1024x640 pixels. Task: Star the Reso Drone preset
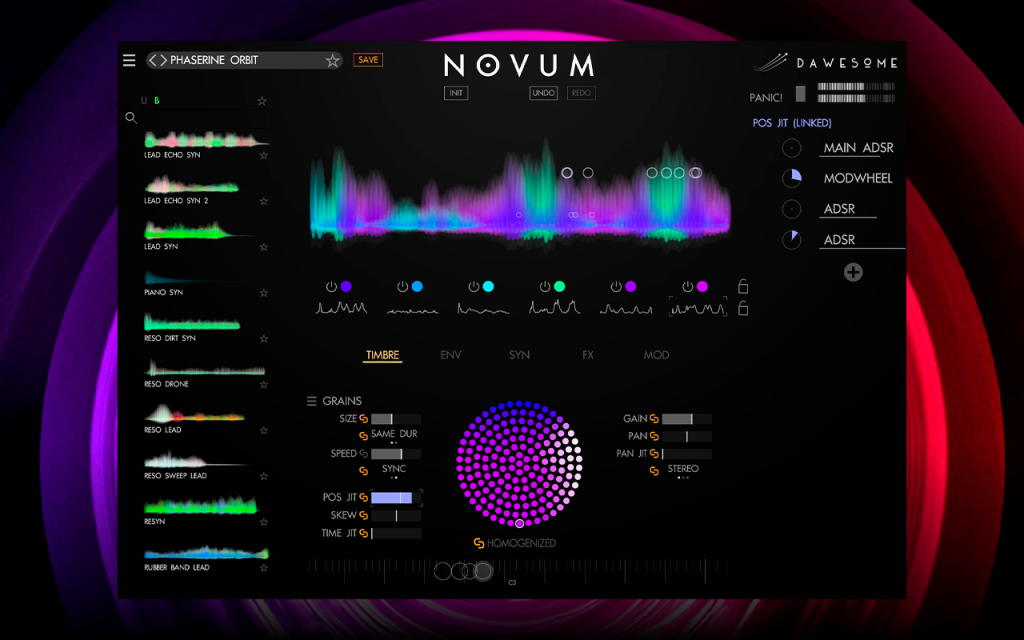click(x=264, y=385)
